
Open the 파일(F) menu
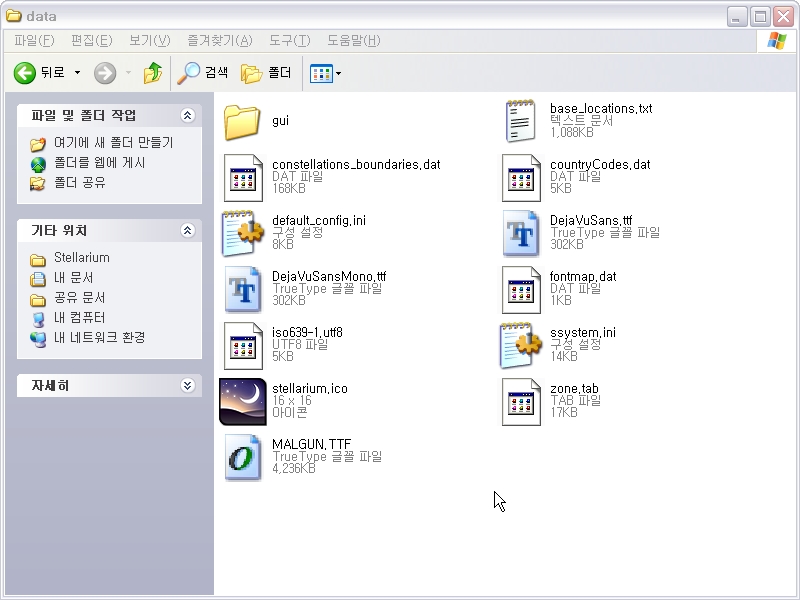(34, 40)
